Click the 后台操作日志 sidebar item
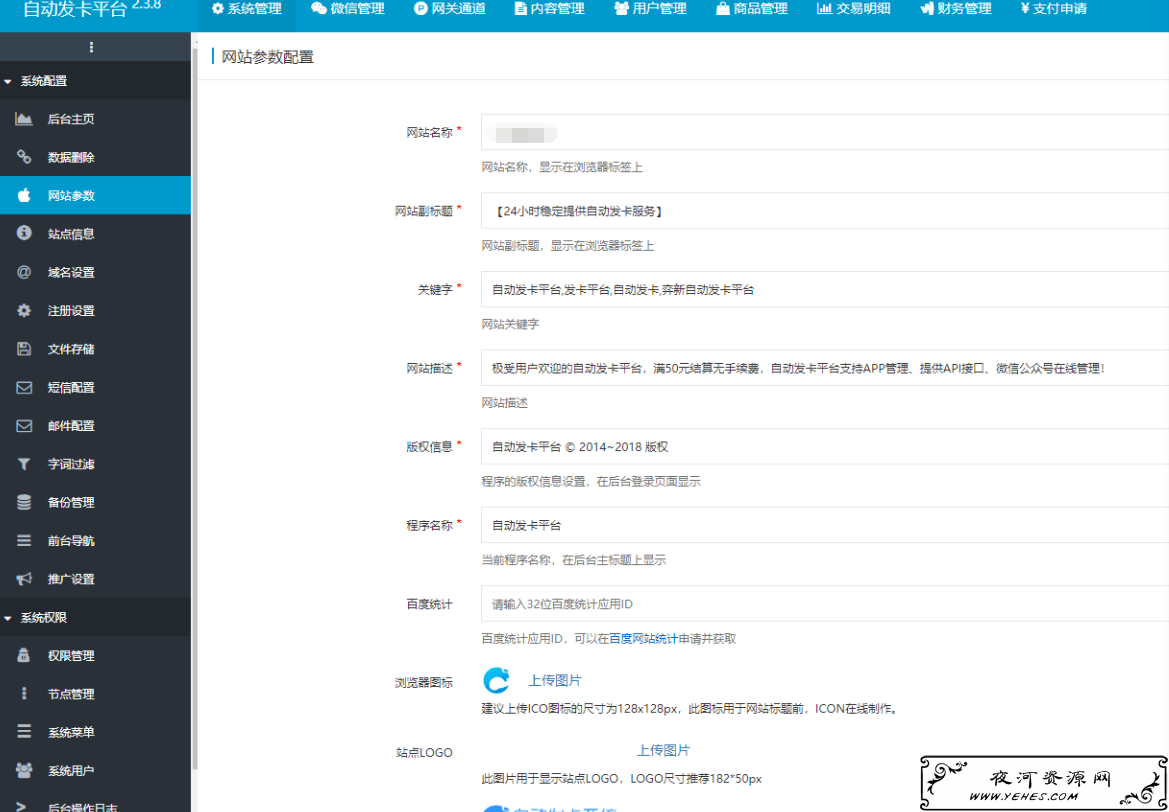1169x812 pixels. point(95,804)
